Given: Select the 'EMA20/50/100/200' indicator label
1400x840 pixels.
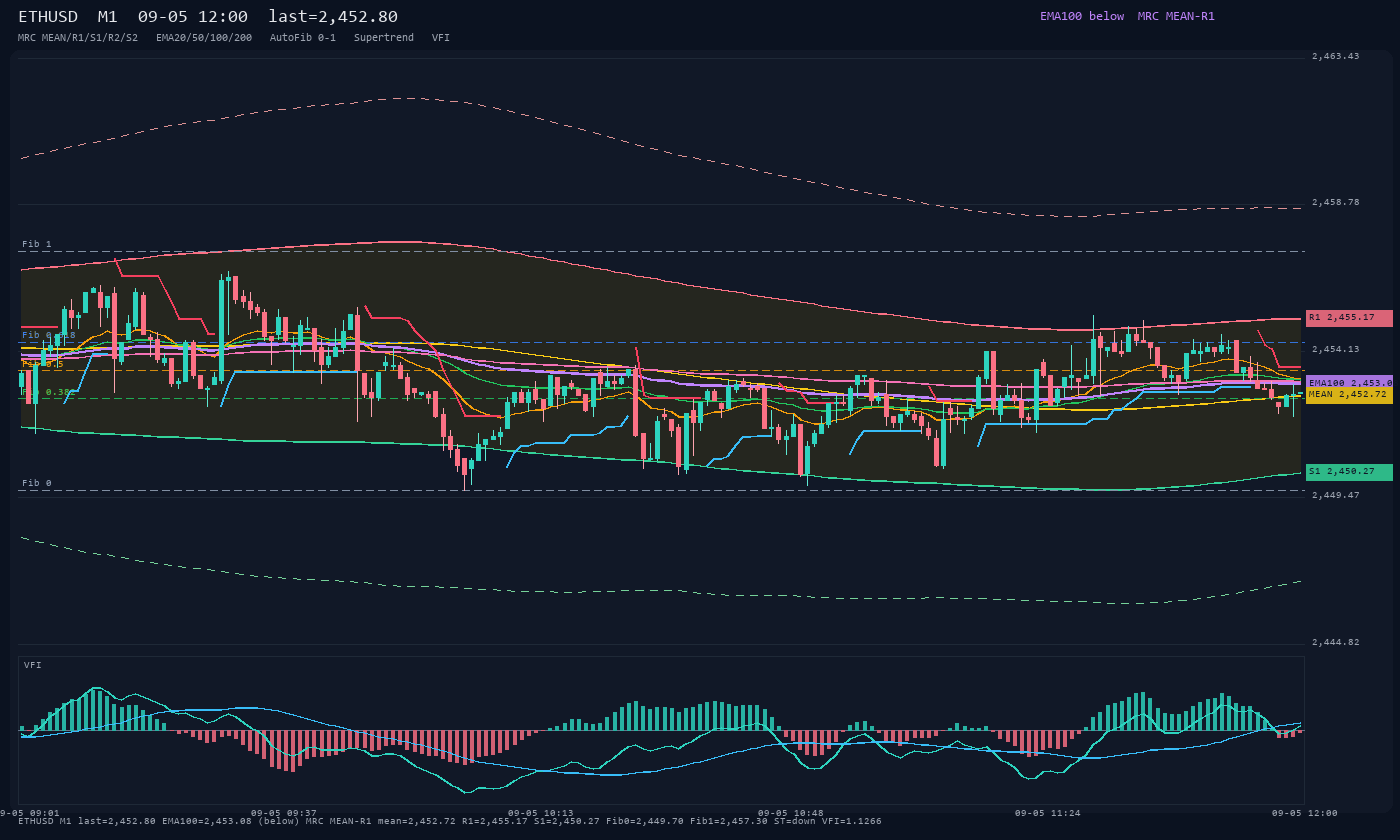Looking at the screenshot, I should pos(204,38).
